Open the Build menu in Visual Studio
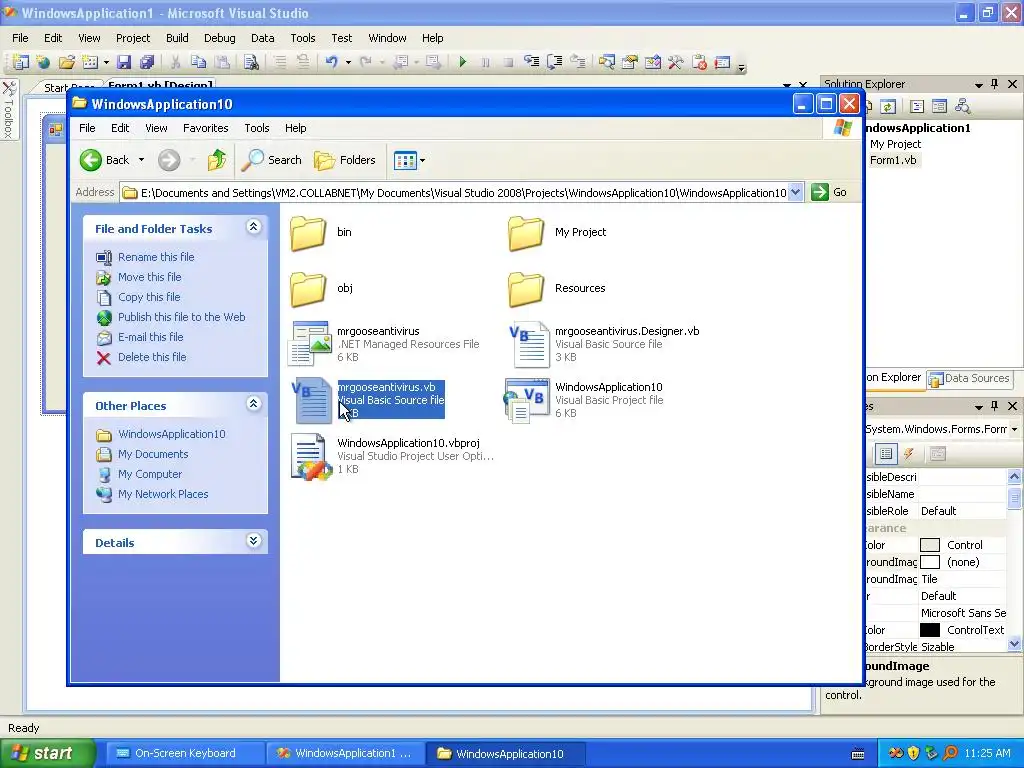The height and width of the screenshot is (768, 1024). pyautogui.click(x=177, y=38)
